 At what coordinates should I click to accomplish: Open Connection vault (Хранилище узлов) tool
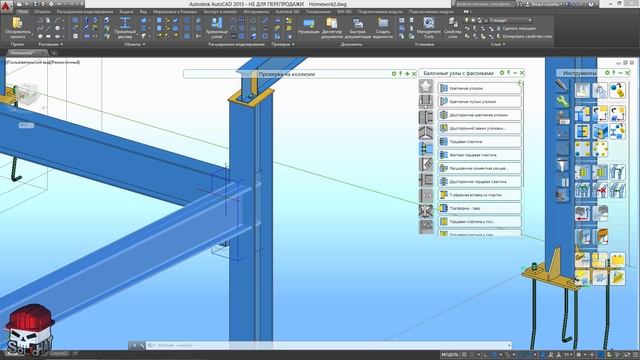click(217, 28)
